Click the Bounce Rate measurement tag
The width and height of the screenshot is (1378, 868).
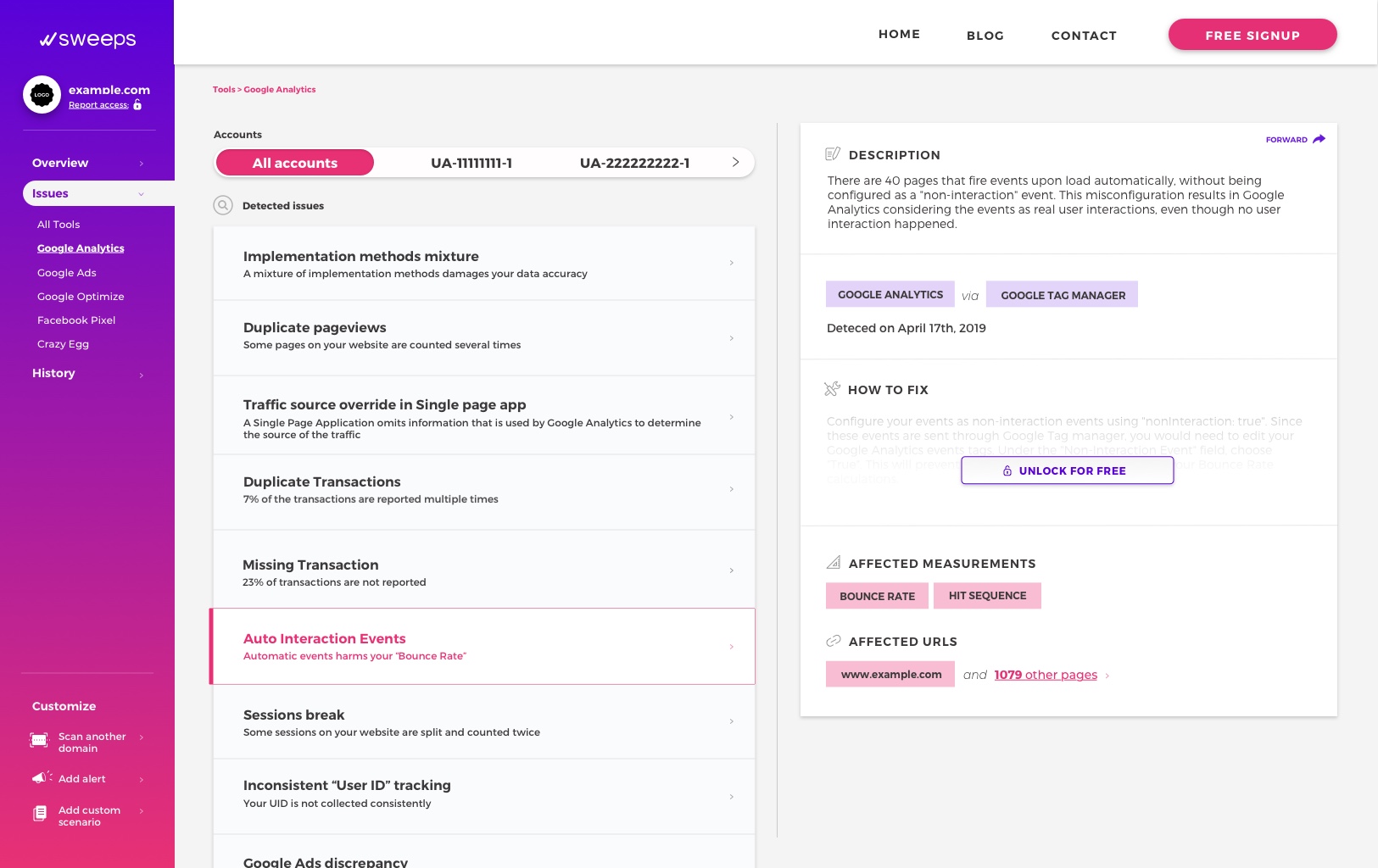pos(877,596)
